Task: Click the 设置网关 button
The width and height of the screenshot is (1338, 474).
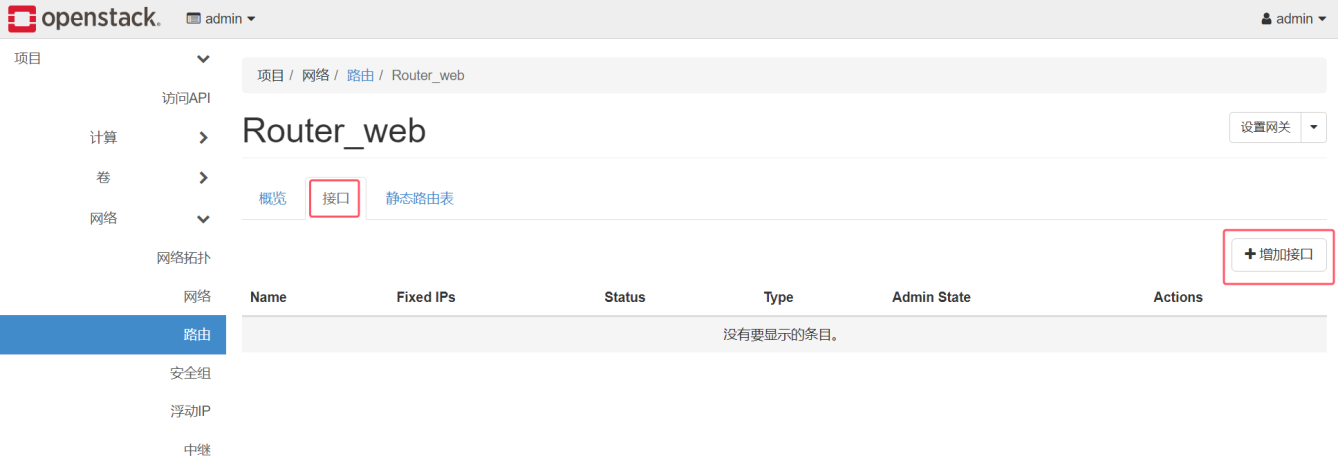Action: tap(1265, 127)
